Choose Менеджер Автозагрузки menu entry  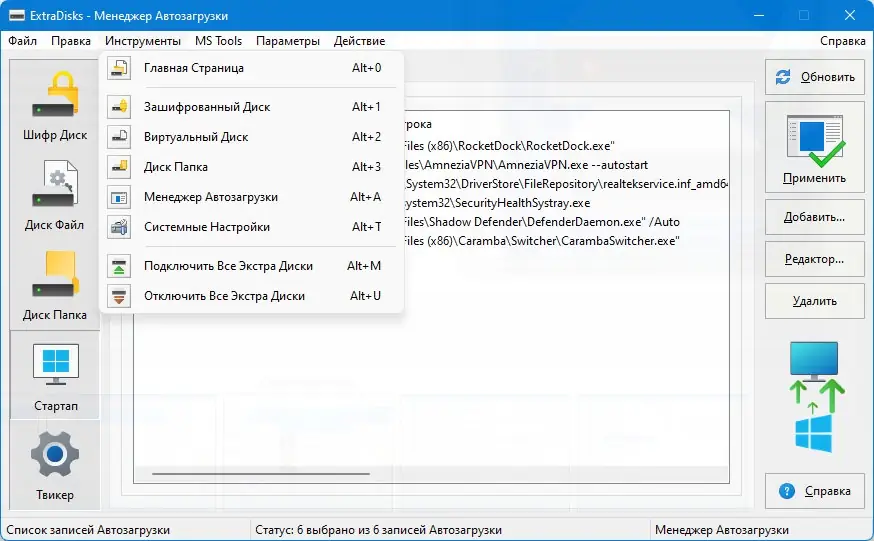(251, 197)
